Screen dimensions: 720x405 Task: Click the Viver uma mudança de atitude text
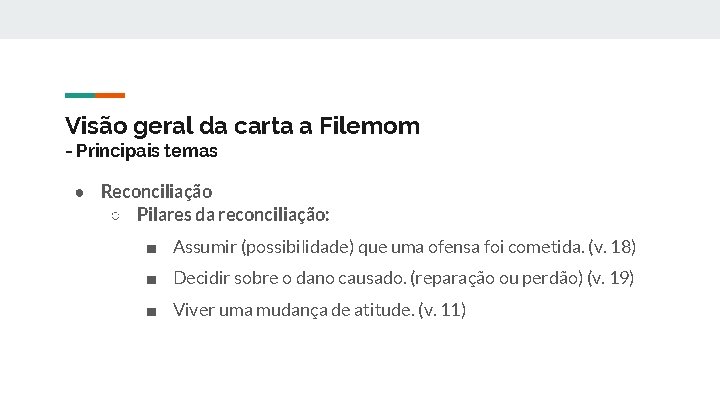(294, 310)
